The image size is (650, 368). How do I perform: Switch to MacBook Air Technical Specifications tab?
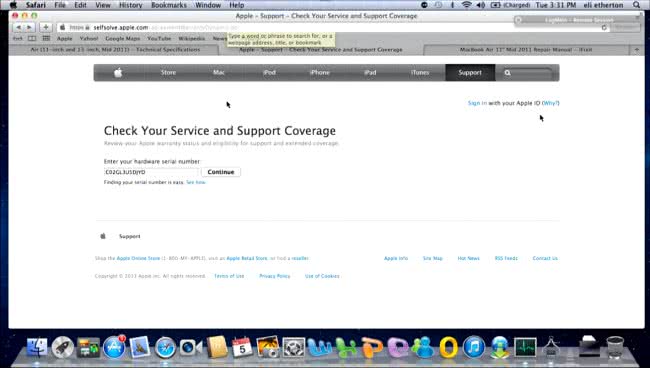(x=115, y=50)
